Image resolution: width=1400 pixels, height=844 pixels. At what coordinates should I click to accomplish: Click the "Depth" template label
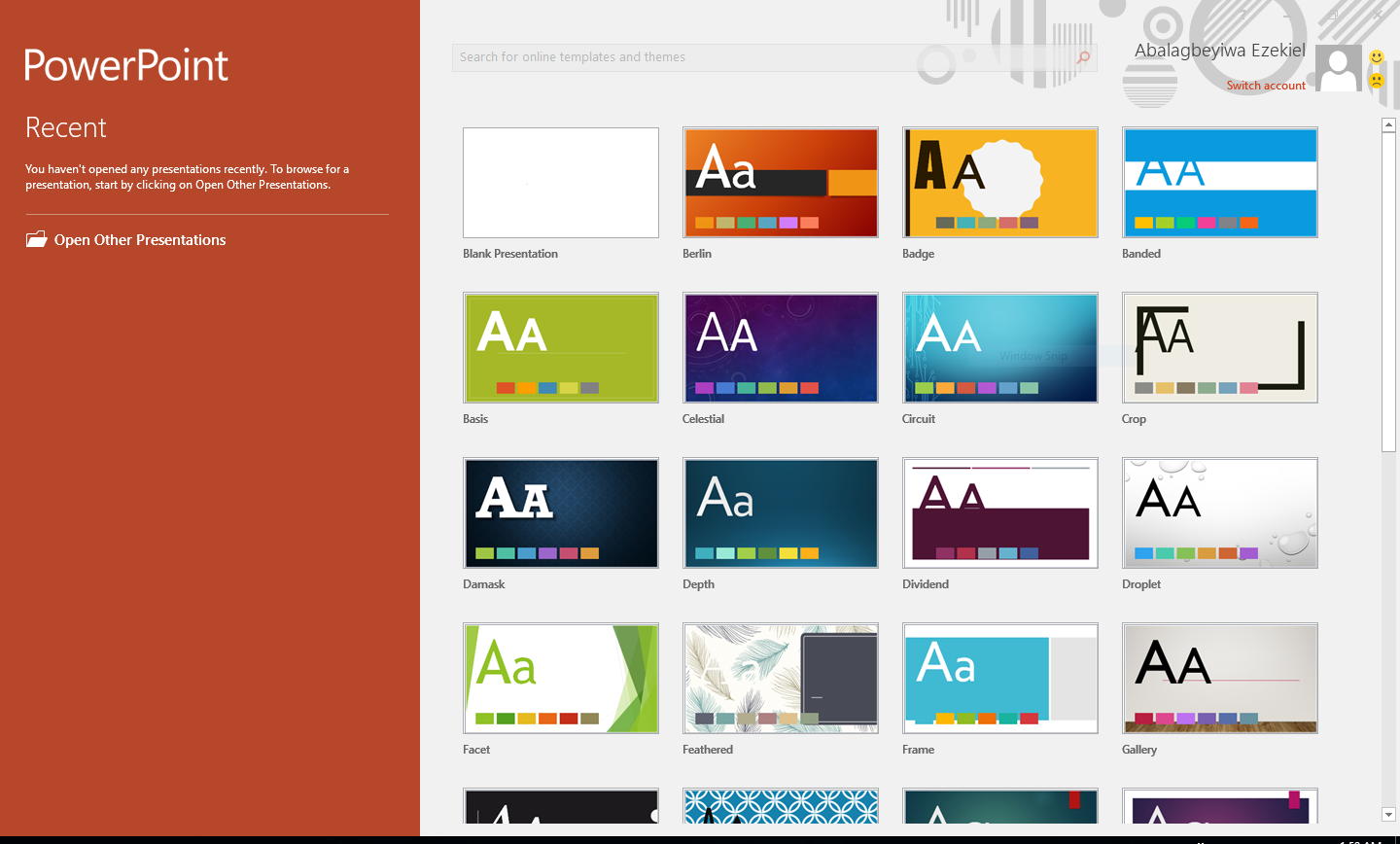(x=698, y=584)
